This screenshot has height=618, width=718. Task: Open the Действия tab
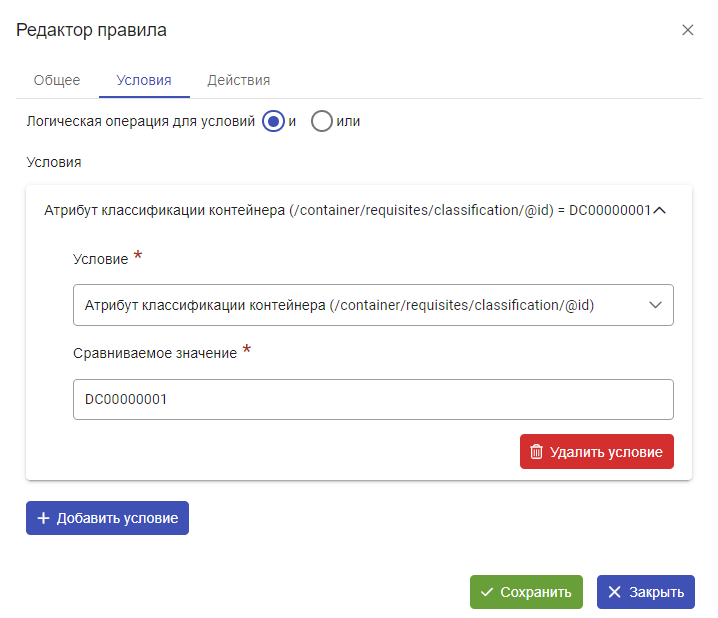239,80
